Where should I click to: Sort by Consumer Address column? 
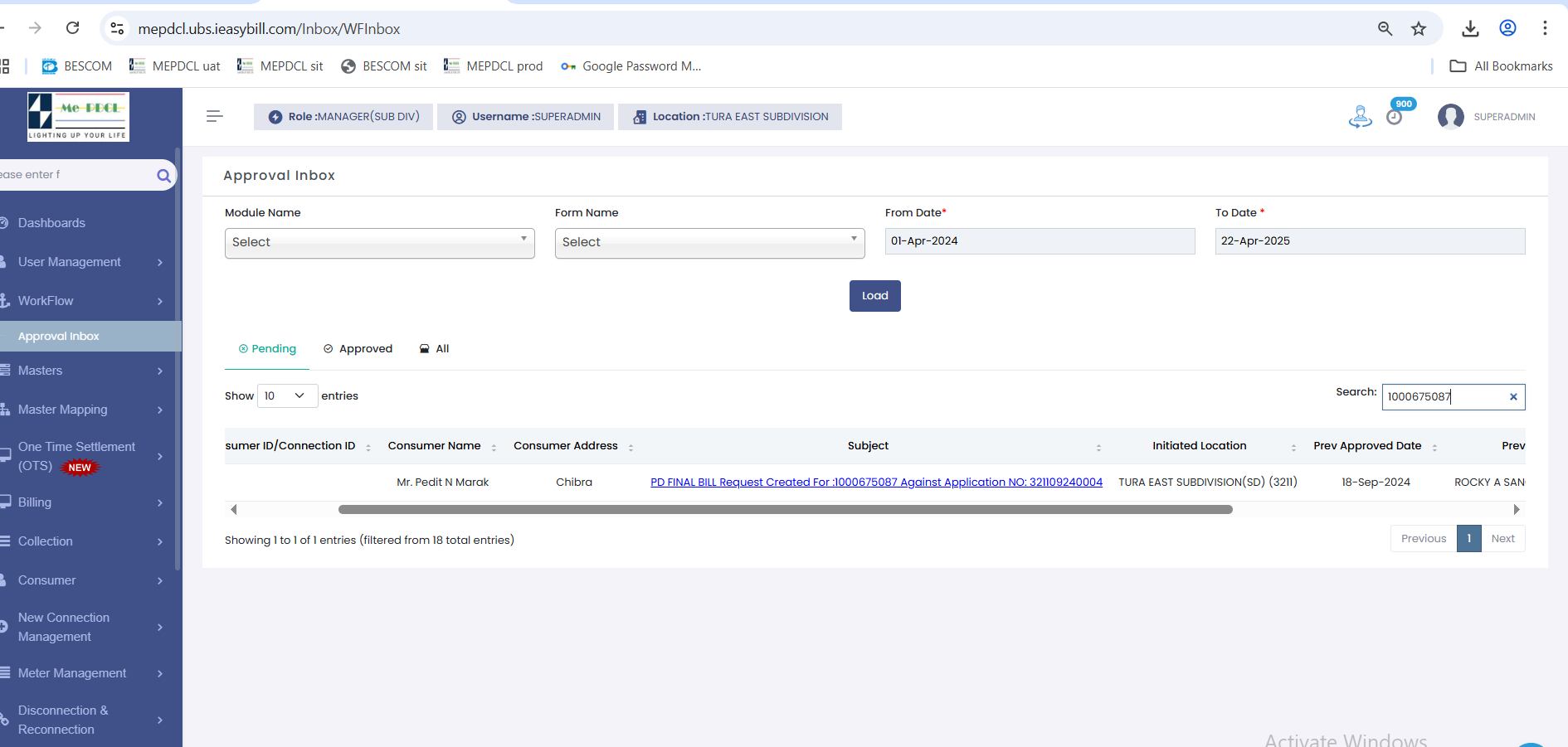[x=573, y=446]
